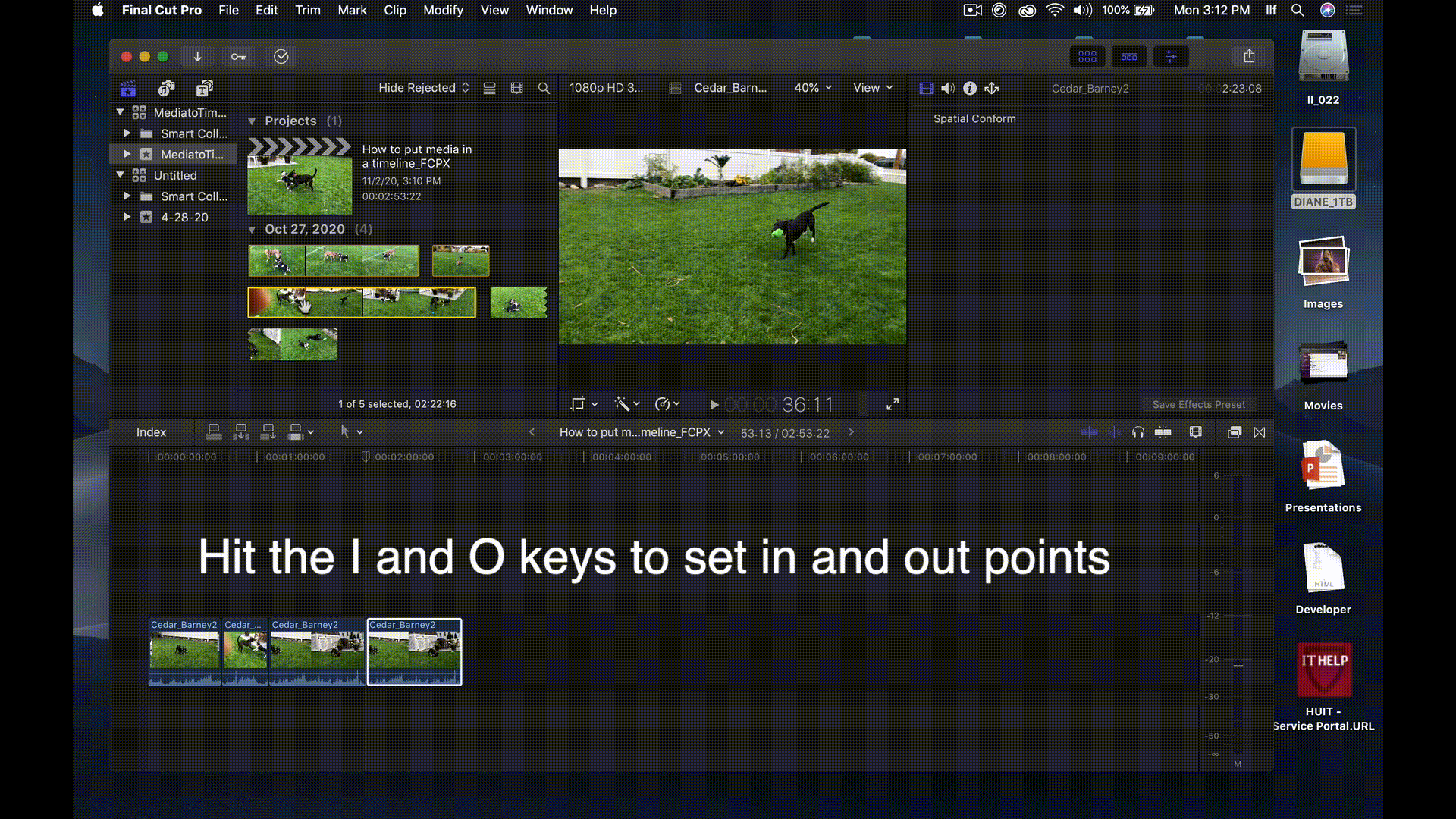The image size is (1456, 819).
Task: Click the Background Tasks checkmark icon
Action: coord(281,56)
